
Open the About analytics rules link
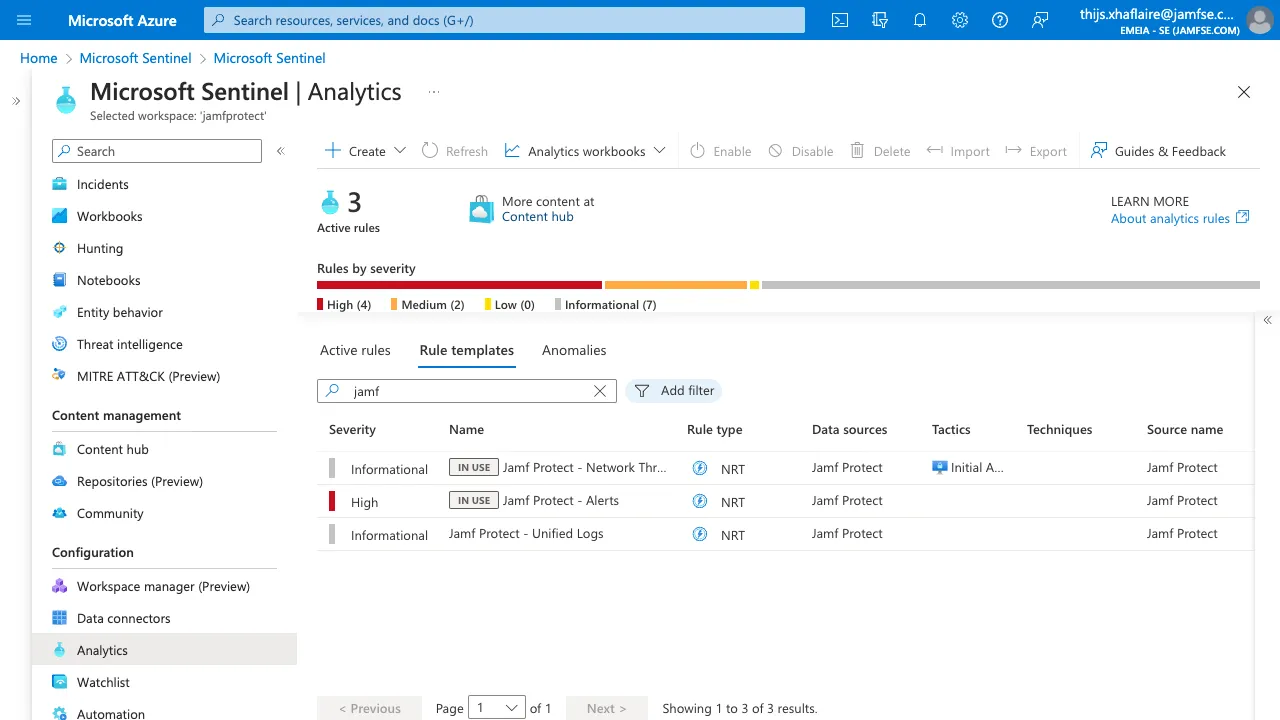(x=1172, y=218)
